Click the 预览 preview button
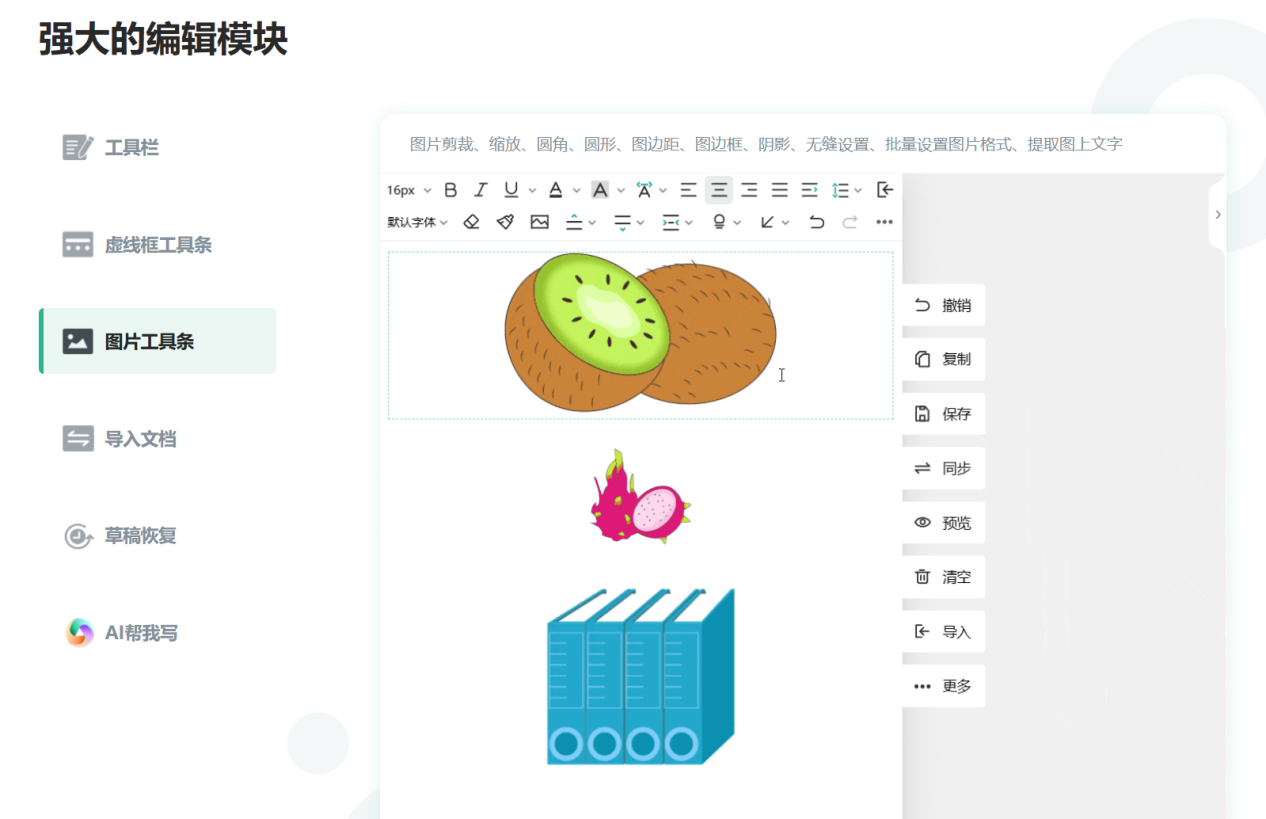Image resolution: width=1266 pixels, height=819 pixels. (x=943, y=522)
